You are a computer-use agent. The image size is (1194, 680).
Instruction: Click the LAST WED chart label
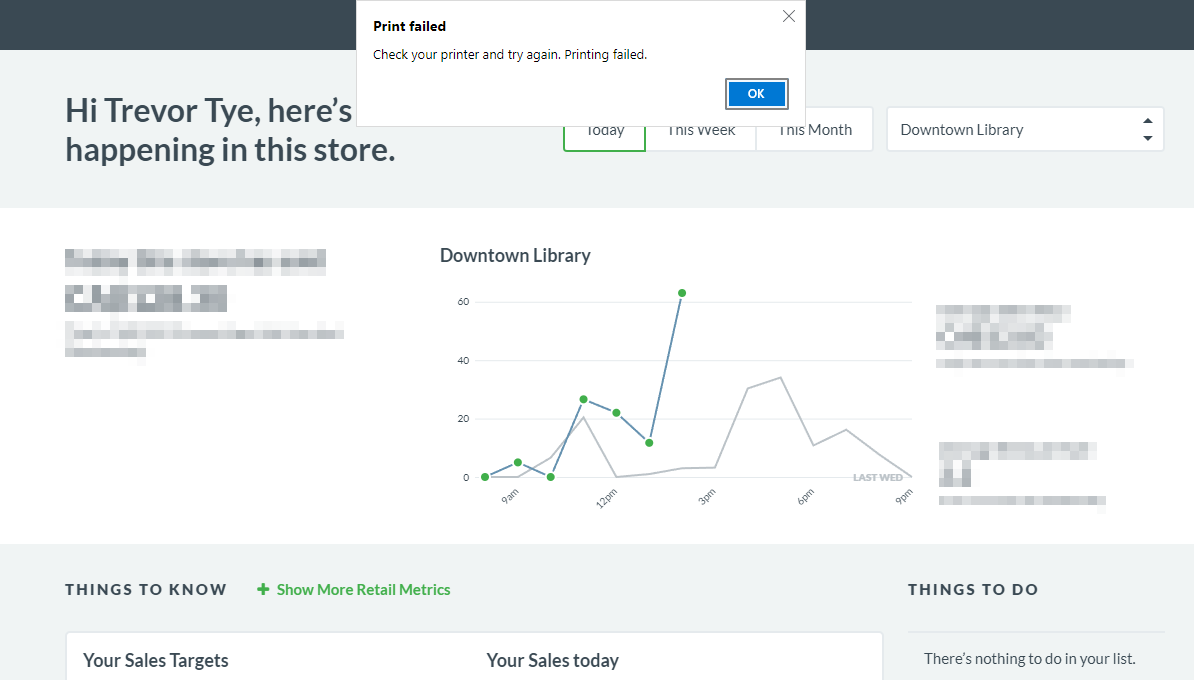click(x=877, y=477)
